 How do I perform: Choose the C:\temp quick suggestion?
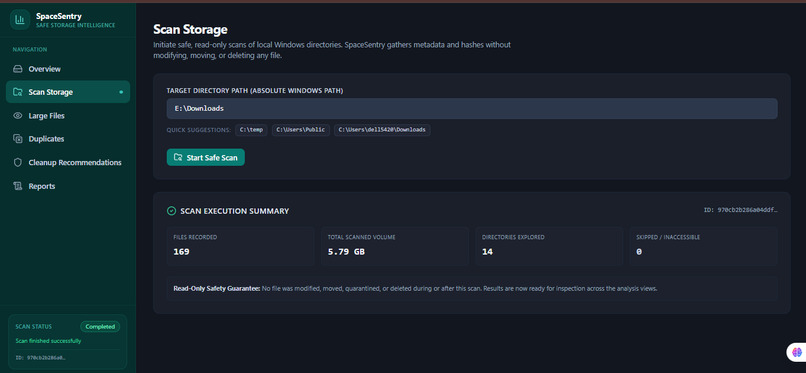(x=251, y=130)
